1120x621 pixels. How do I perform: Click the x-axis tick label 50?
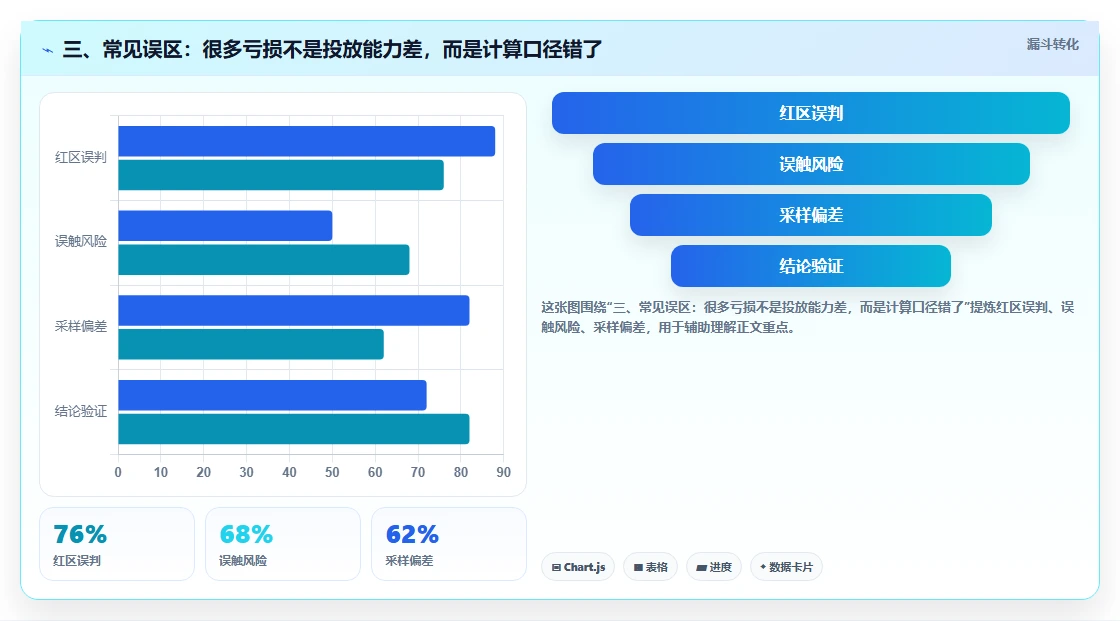point(332,472)
